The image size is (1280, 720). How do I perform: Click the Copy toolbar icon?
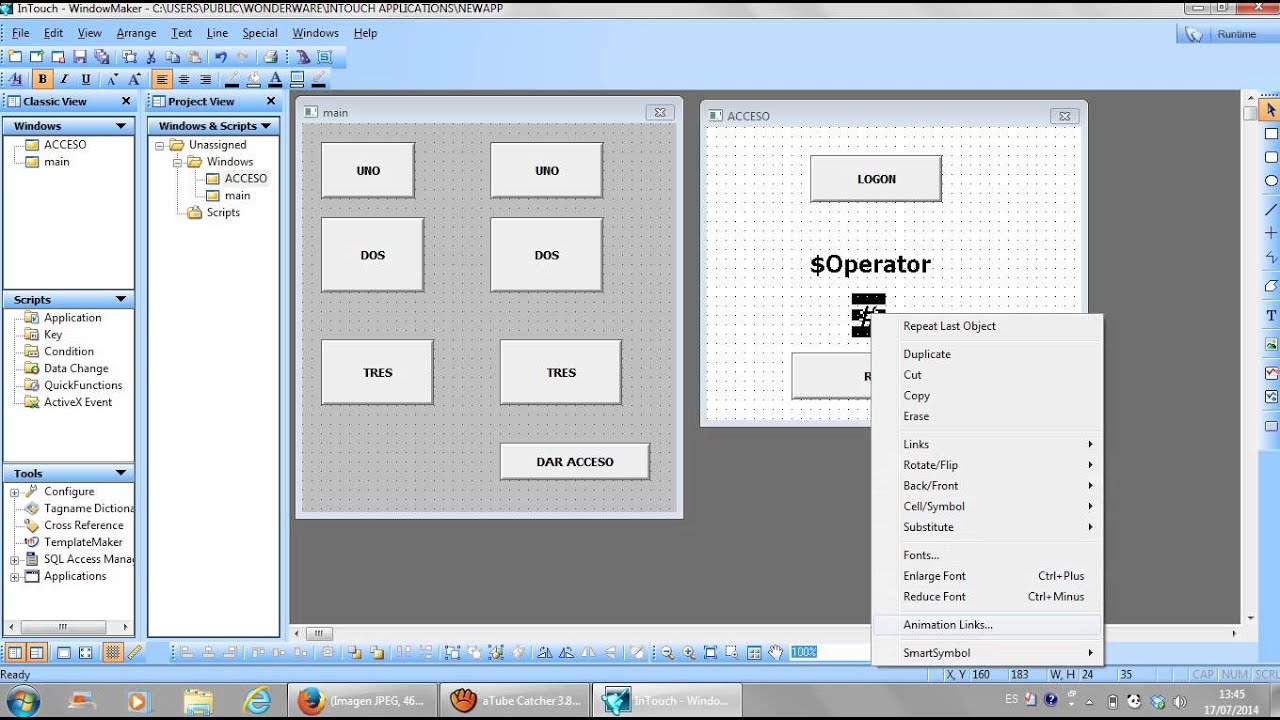[172, 57]
